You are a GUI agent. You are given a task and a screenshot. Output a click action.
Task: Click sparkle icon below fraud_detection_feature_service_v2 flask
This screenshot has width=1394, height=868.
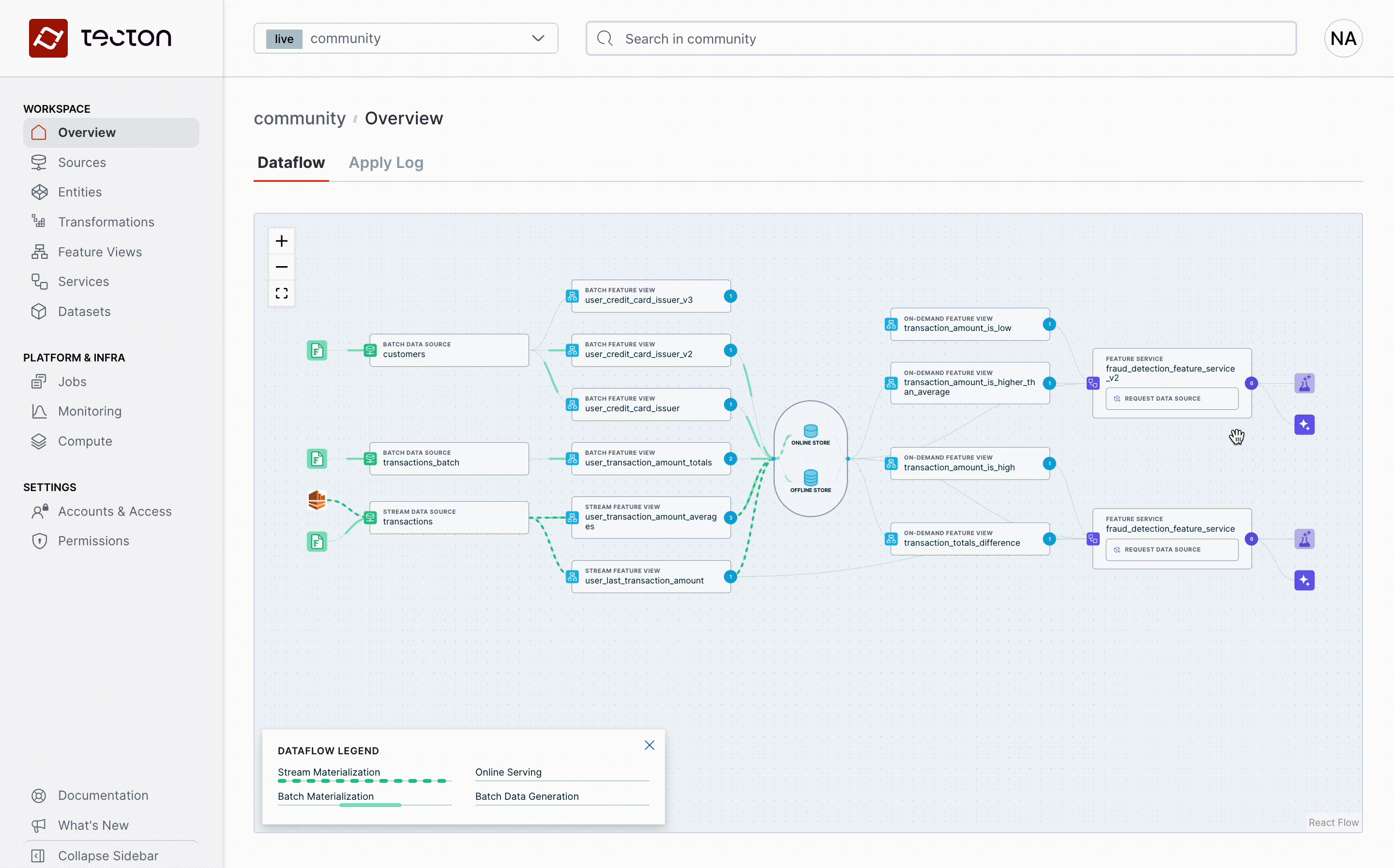point(1304,425)
